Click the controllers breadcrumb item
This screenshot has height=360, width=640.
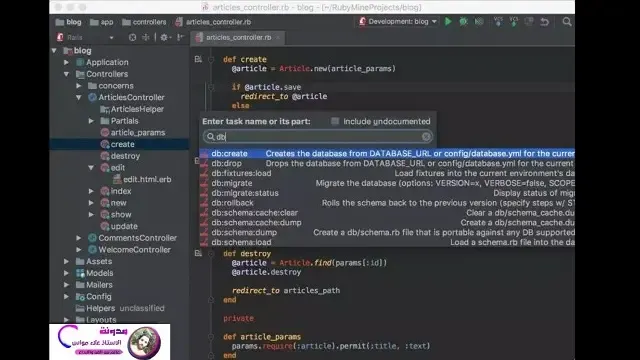(x=144, y=22)
